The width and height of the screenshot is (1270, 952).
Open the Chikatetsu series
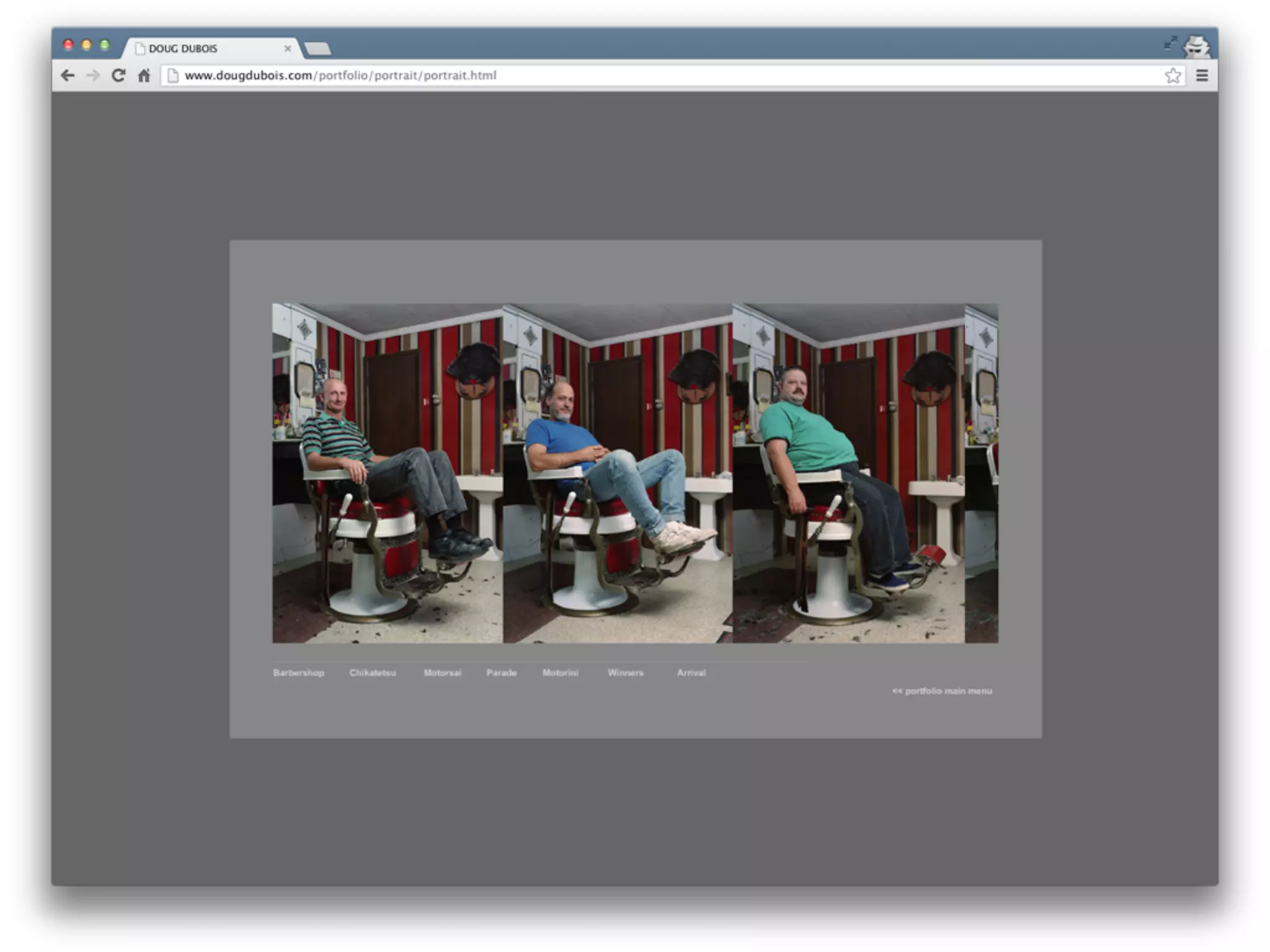tap(372, 672)
